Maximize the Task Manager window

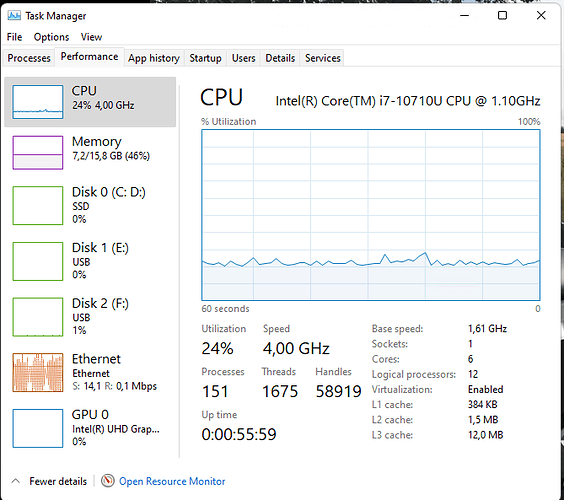pyautogui.click(x=502, y=15)
